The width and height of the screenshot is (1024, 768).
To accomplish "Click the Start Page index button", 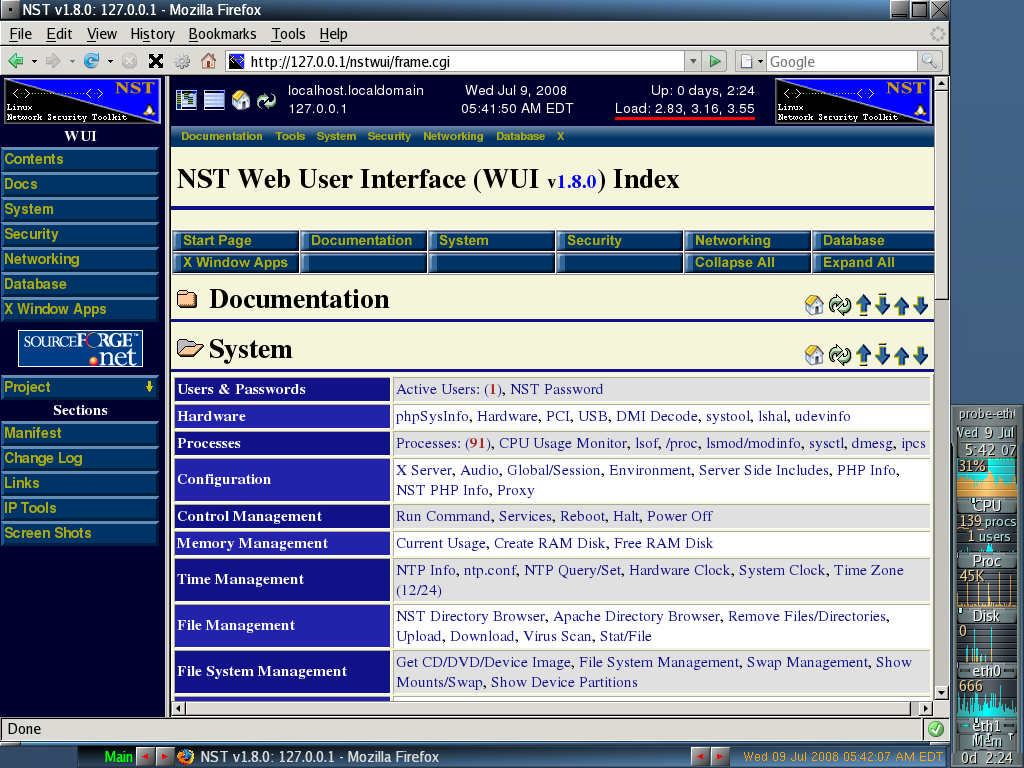I will 236,240.
